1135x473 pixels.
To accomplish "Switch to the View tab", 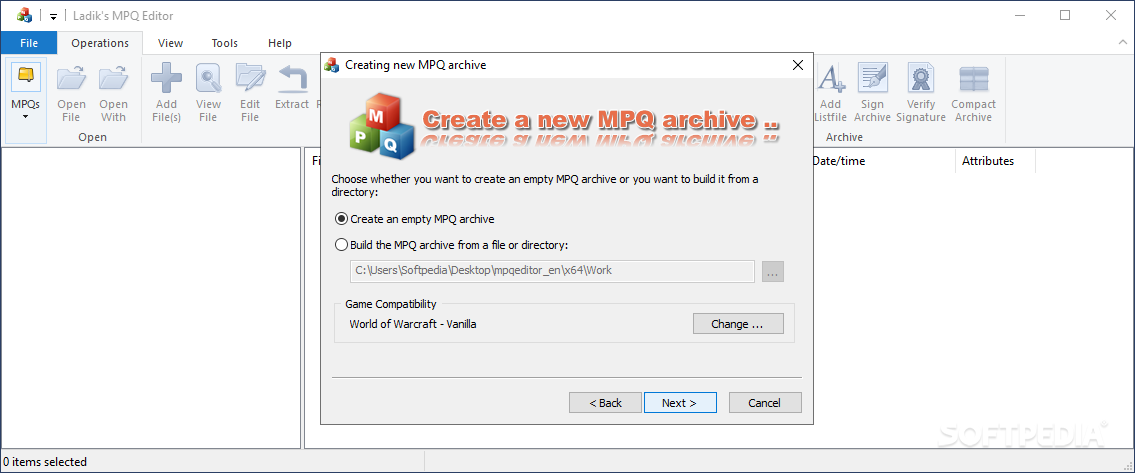I will point(170,43).
